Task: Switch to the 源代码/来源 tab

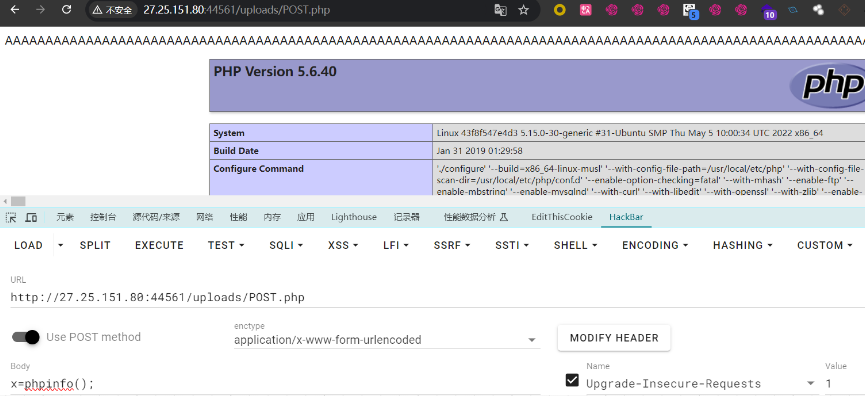Action: click(x=156, y=217)
